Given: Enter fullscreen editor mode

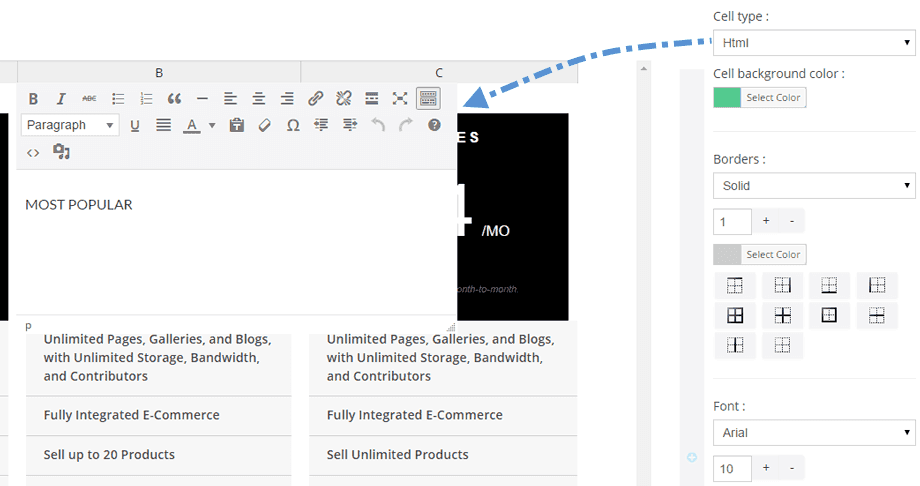Looking at the screenshot, I should pos(400,98).
